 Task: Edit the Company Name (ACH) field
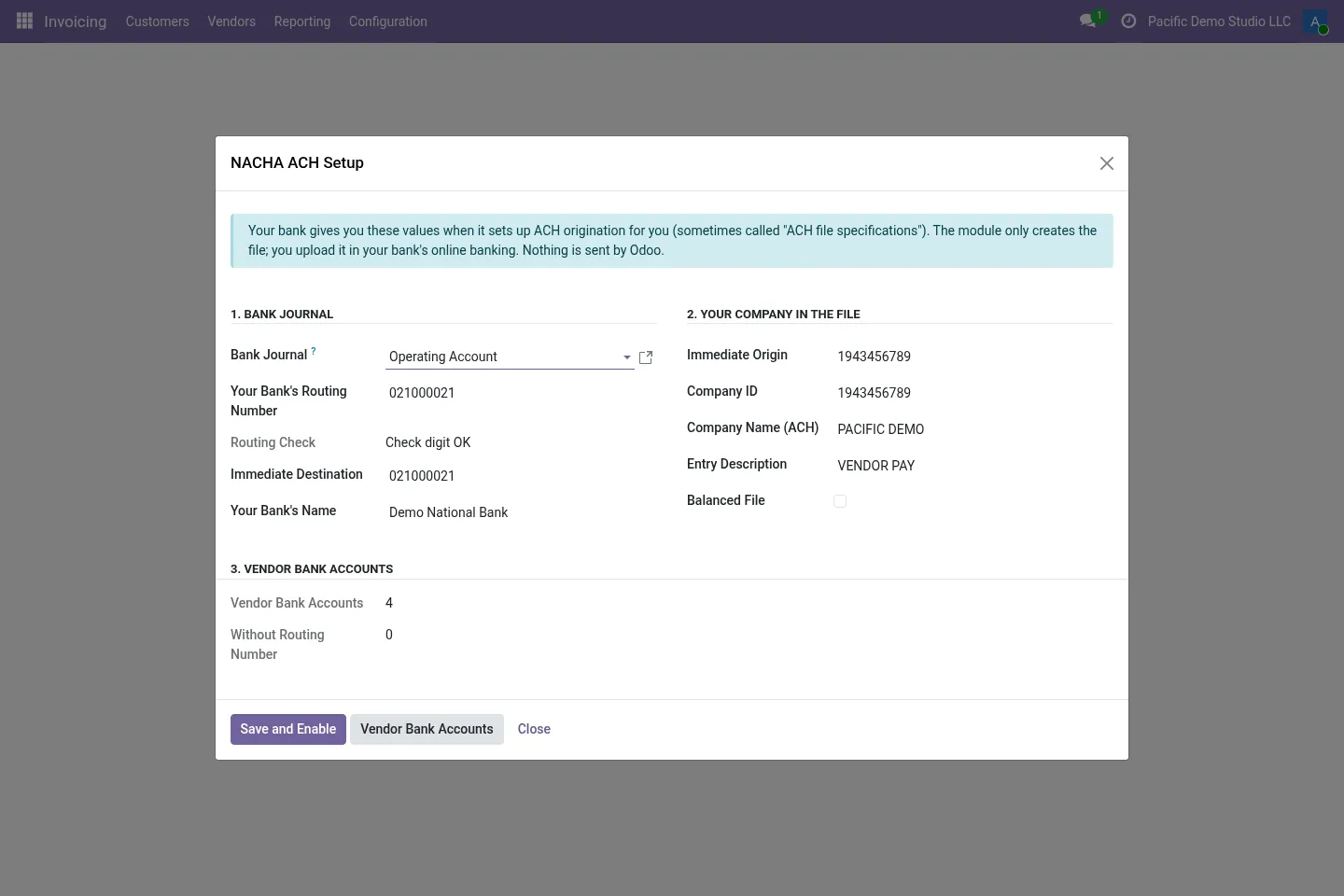[x=973, y=429]
